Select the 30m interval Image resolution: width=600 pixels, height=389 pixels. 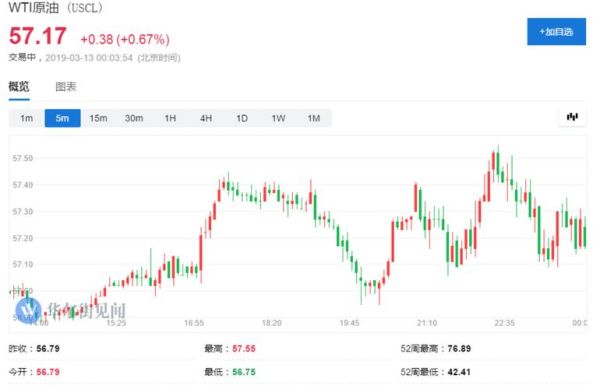(134, 118)
